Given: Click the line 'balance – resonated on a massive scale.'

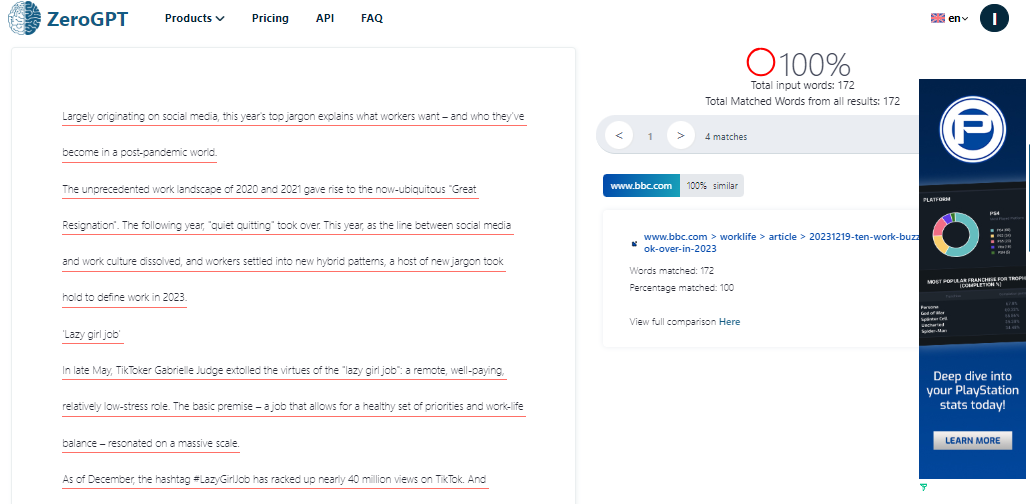Looking at the screenshot, I should point(151,444).
